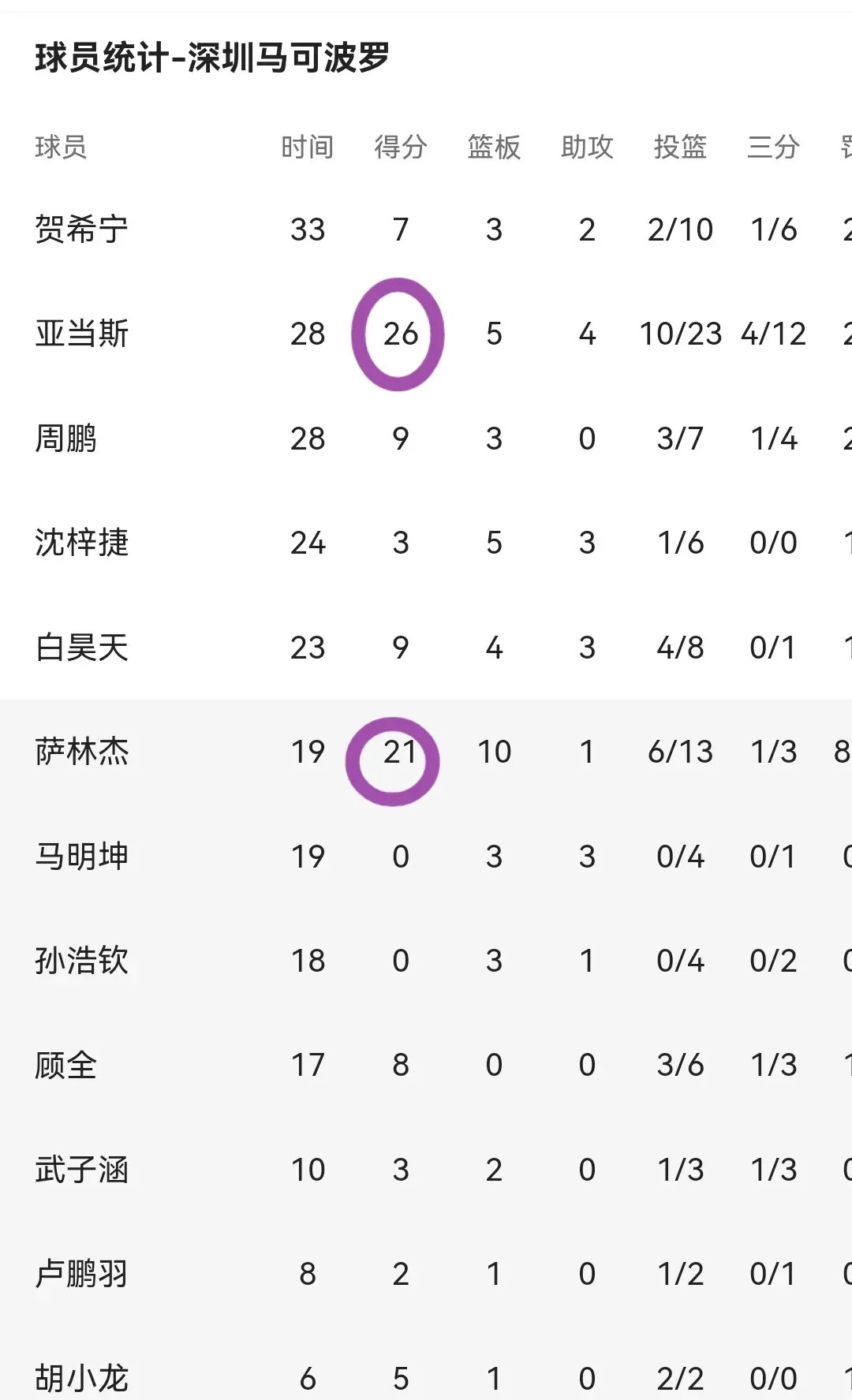Click the 球员统计-深圳马可波罗 title

(212, 58)
